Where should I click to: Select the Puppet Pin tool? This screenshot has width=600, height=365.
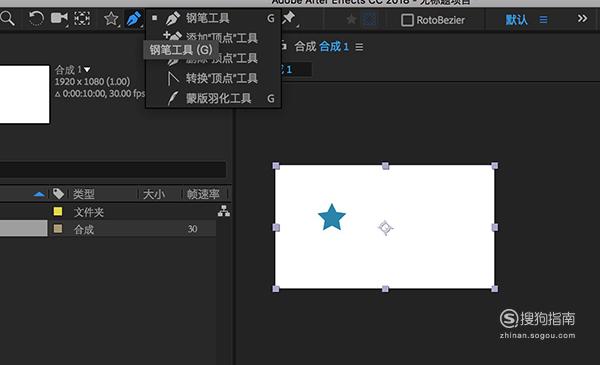pyautogui.click(x=289, y=17)
